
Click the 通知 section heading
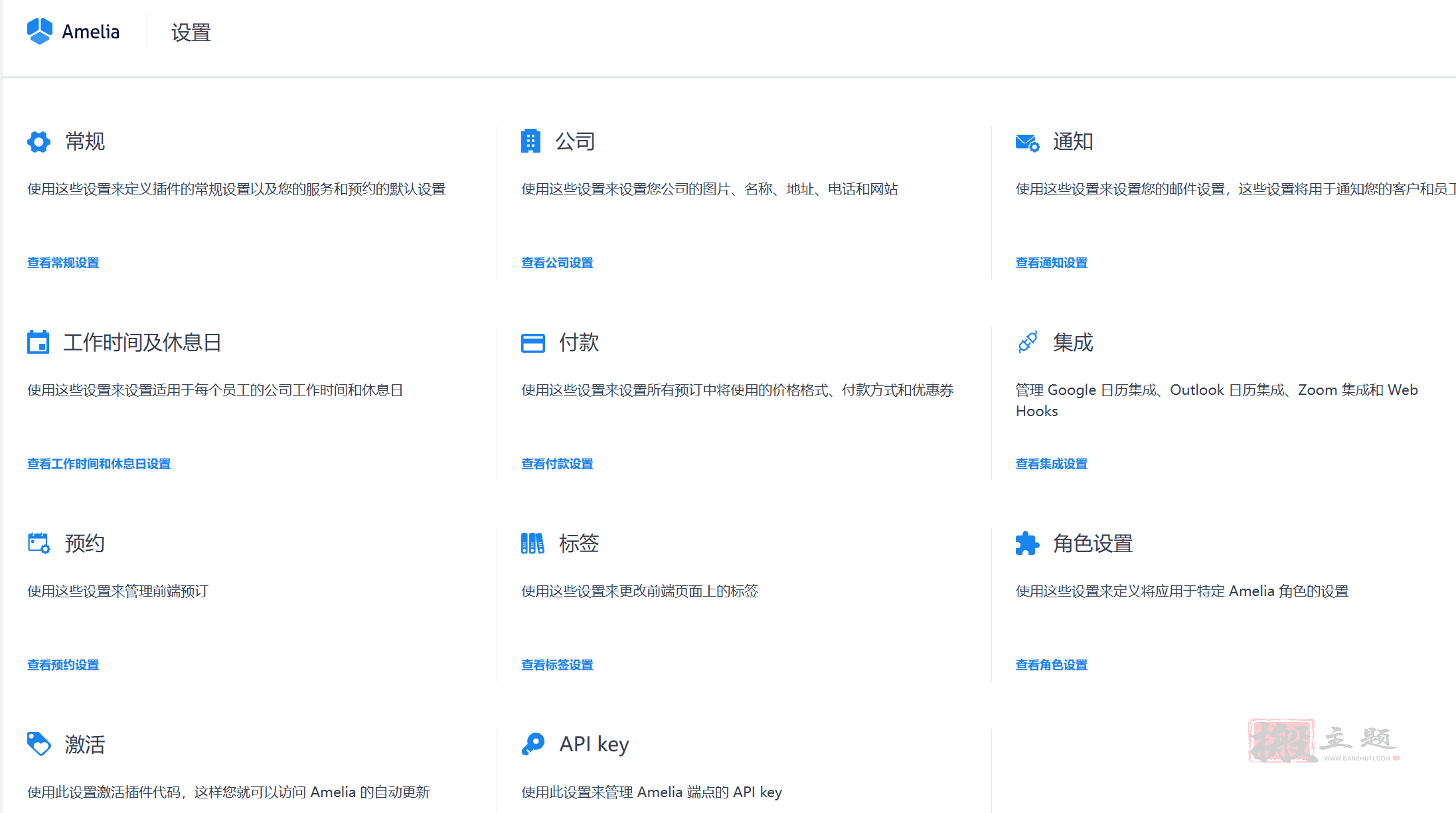[1073, 141]
